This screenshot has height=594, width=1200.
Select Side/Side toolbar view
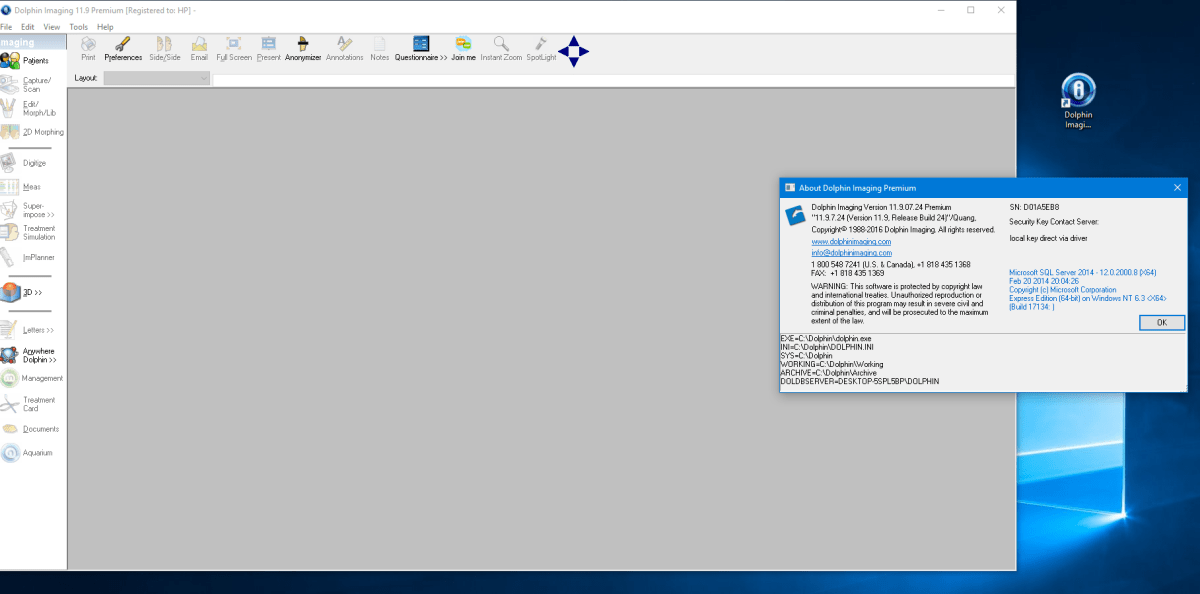[x=164, y=49]
